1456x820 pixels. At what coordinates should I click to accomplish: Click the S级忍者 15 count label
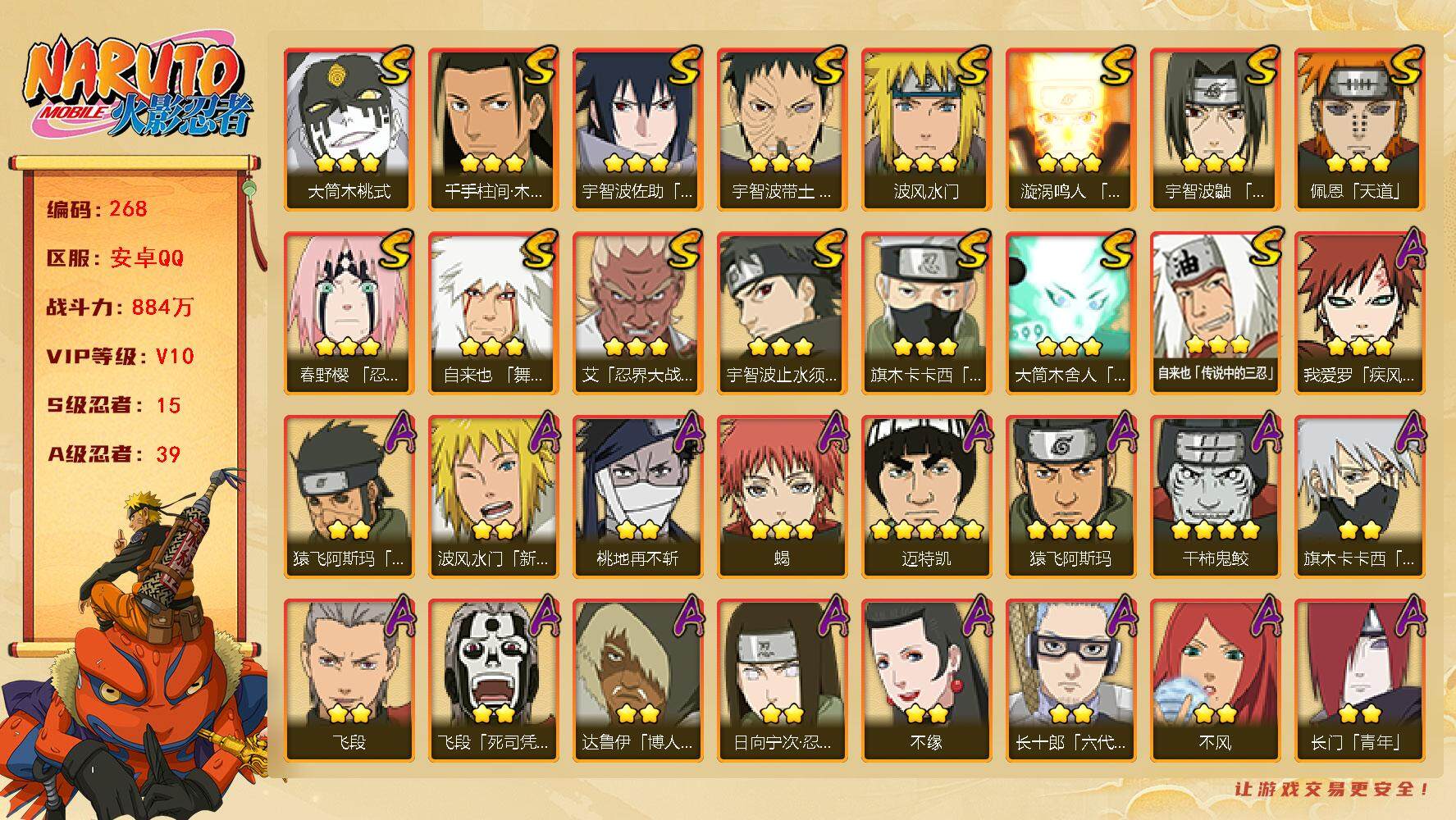(113, 405)
